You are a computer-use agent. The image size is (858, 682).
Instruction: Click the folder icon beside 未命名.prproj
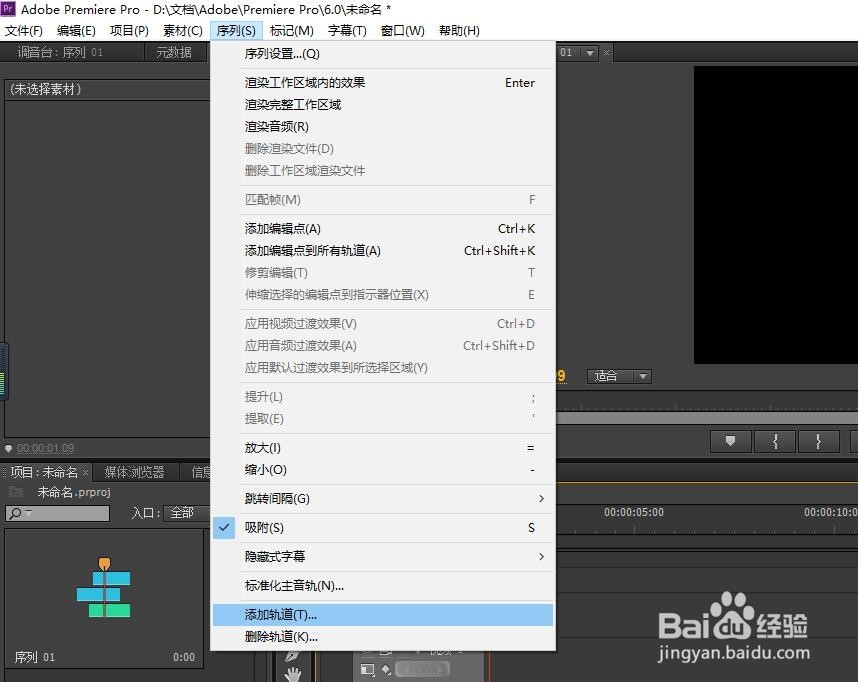coord(16,492)
